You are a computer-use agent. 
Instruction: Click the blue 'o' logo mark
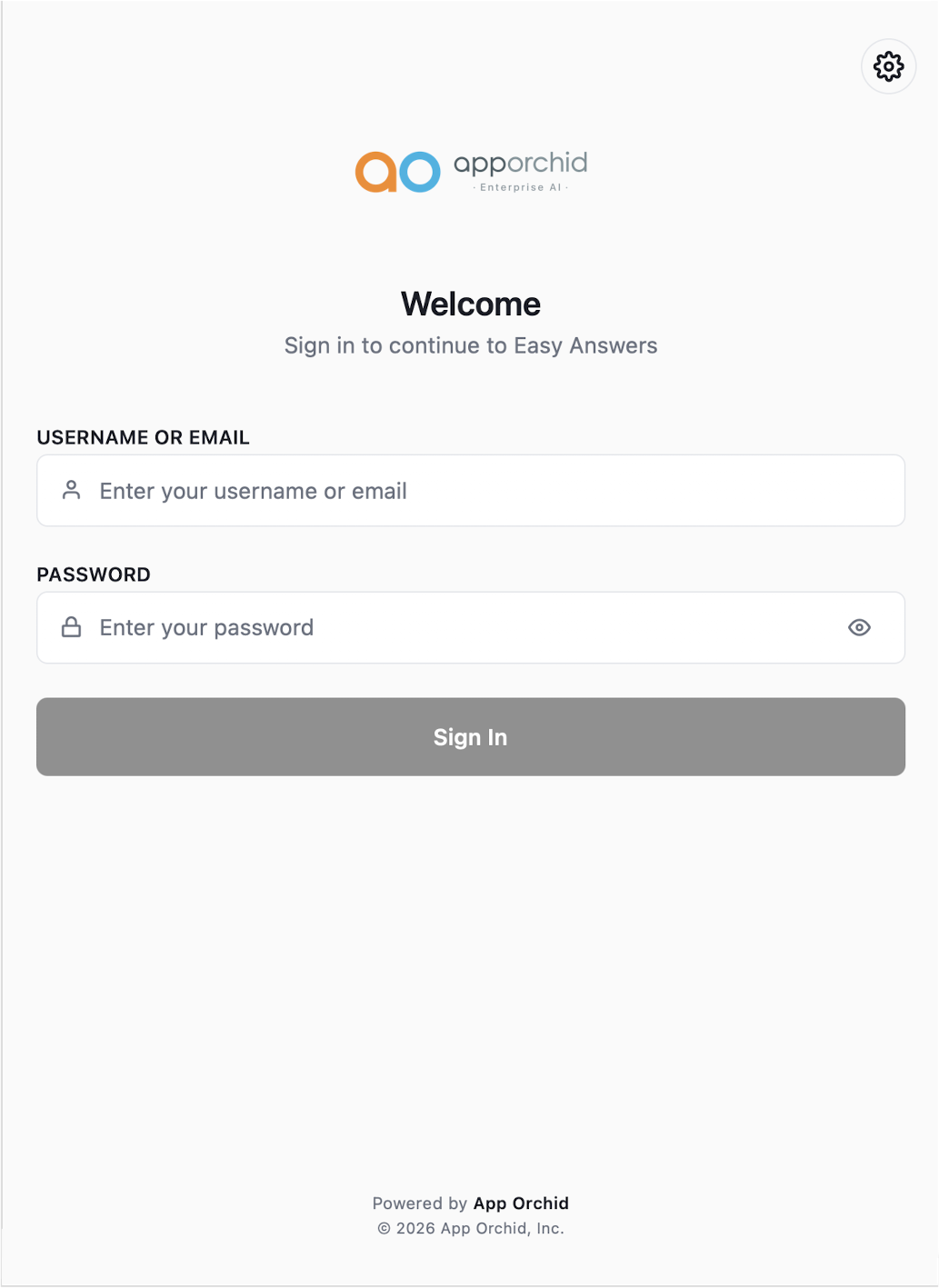420,172
